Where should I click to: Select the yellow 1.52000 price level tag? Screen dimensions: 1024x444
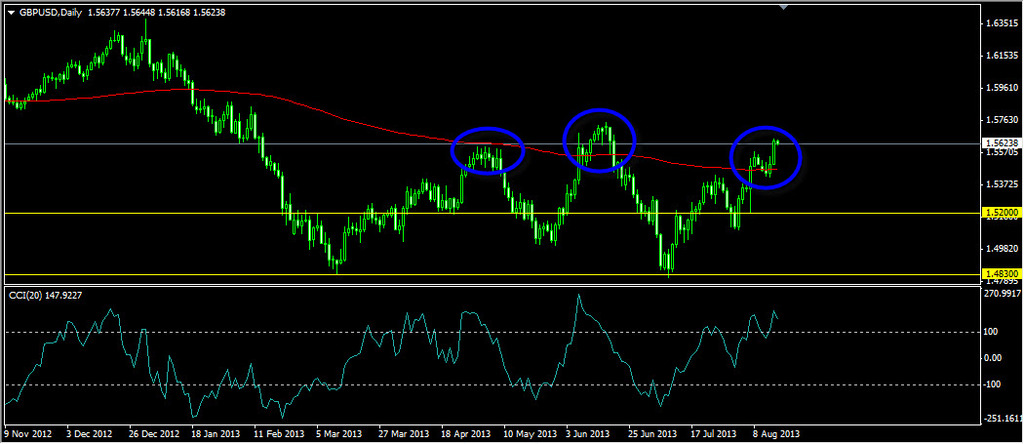point(1000,214)
